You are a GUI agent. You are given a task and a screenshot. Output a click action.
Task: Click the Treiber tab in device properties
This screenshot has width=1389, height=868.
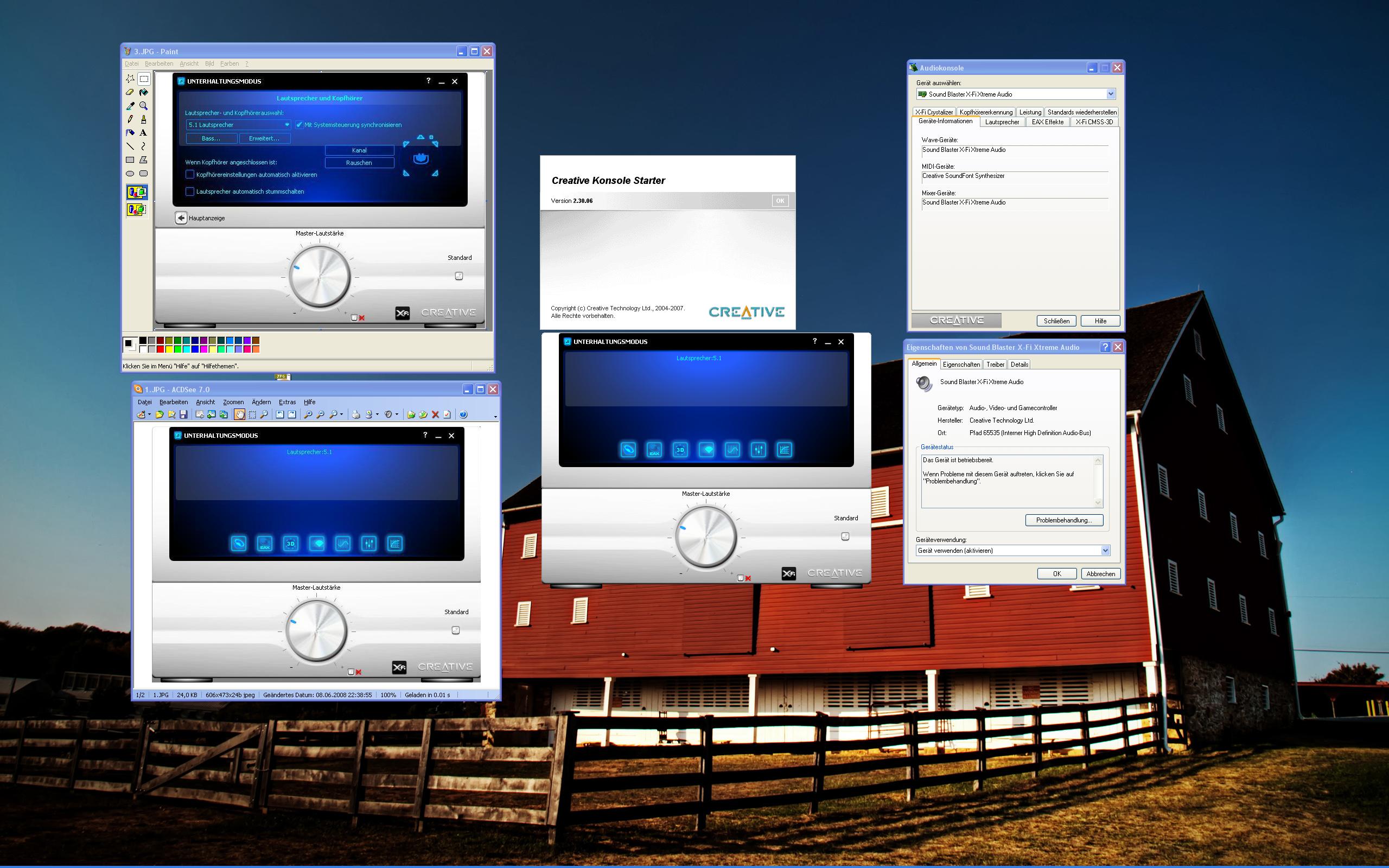(995, 365)
